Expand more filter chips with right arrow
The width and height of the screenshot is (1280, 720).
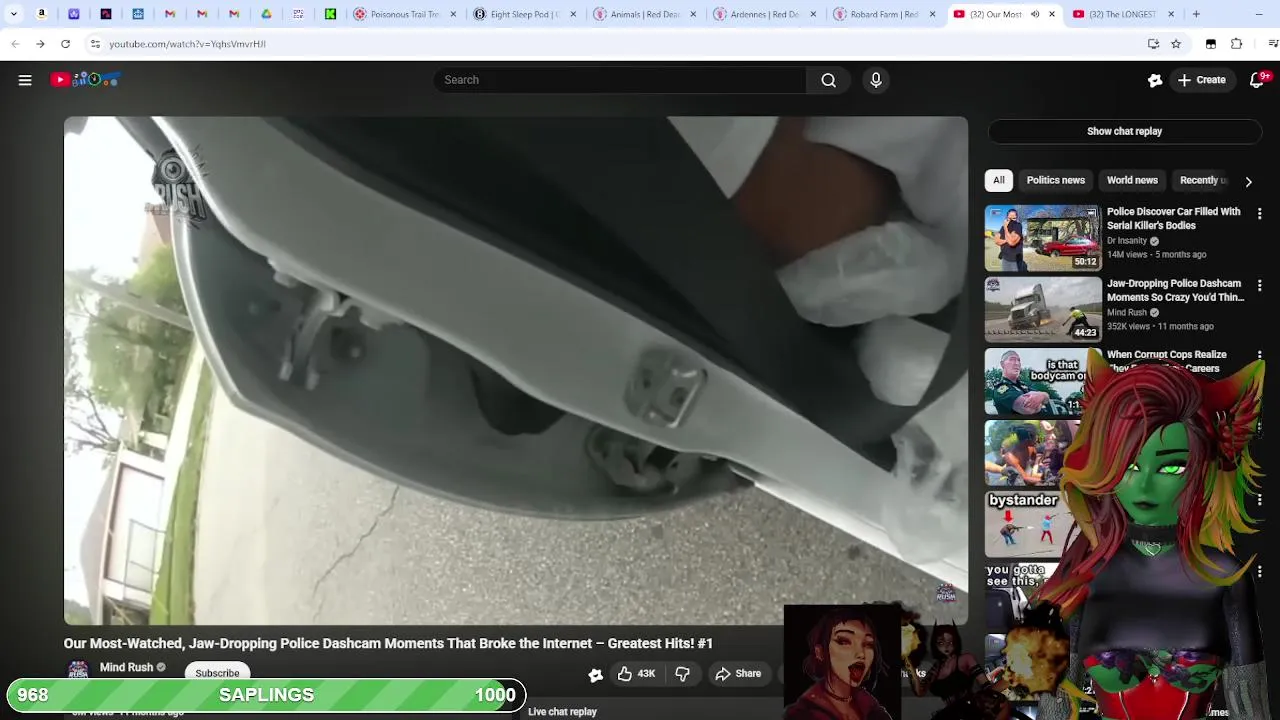(x=1248, y=181)
